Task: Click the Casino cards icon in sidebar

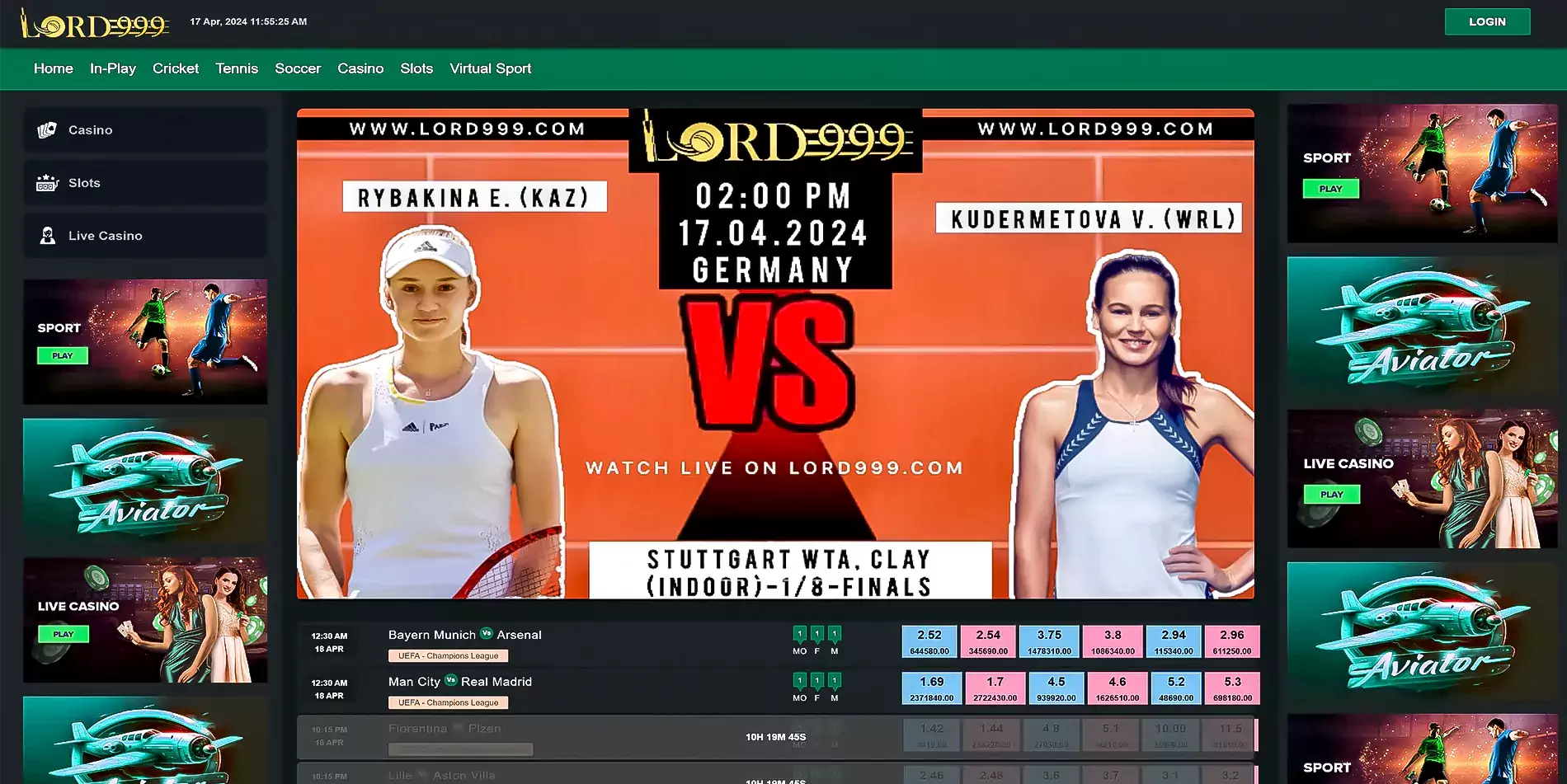Action: (47, 130)
